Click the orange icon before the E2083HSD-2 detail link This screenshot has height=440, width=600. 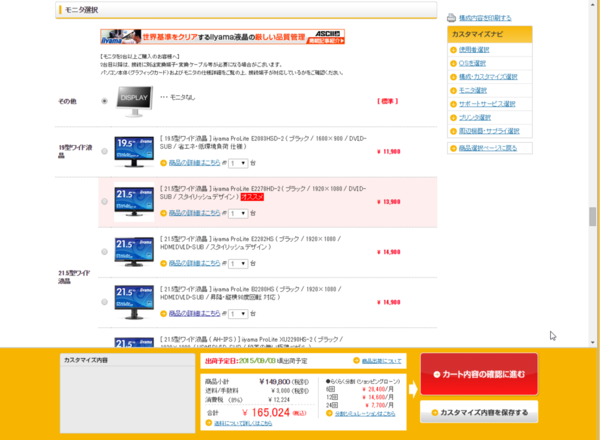click(163, 163)
